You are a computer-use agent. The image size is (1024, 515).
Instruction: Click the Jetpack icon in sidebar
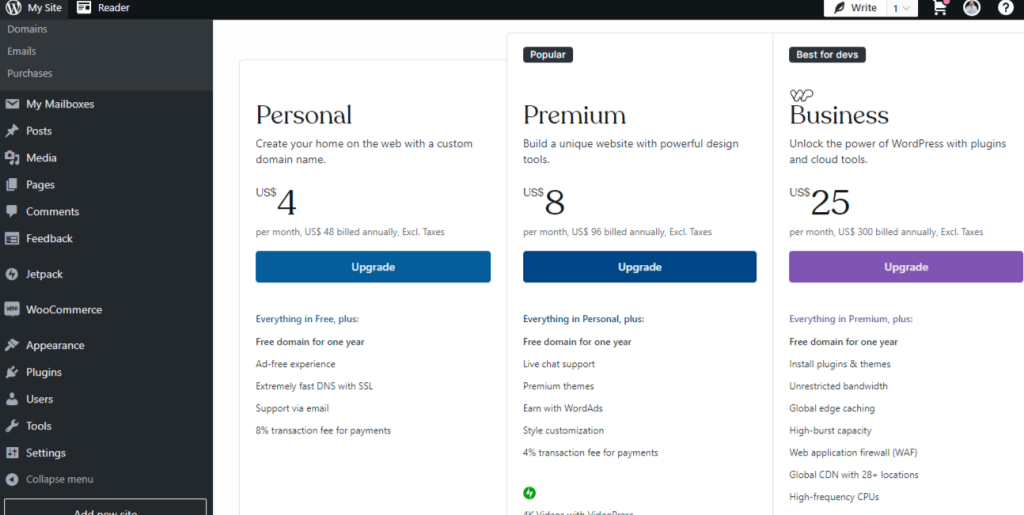(x=12, y=274)
